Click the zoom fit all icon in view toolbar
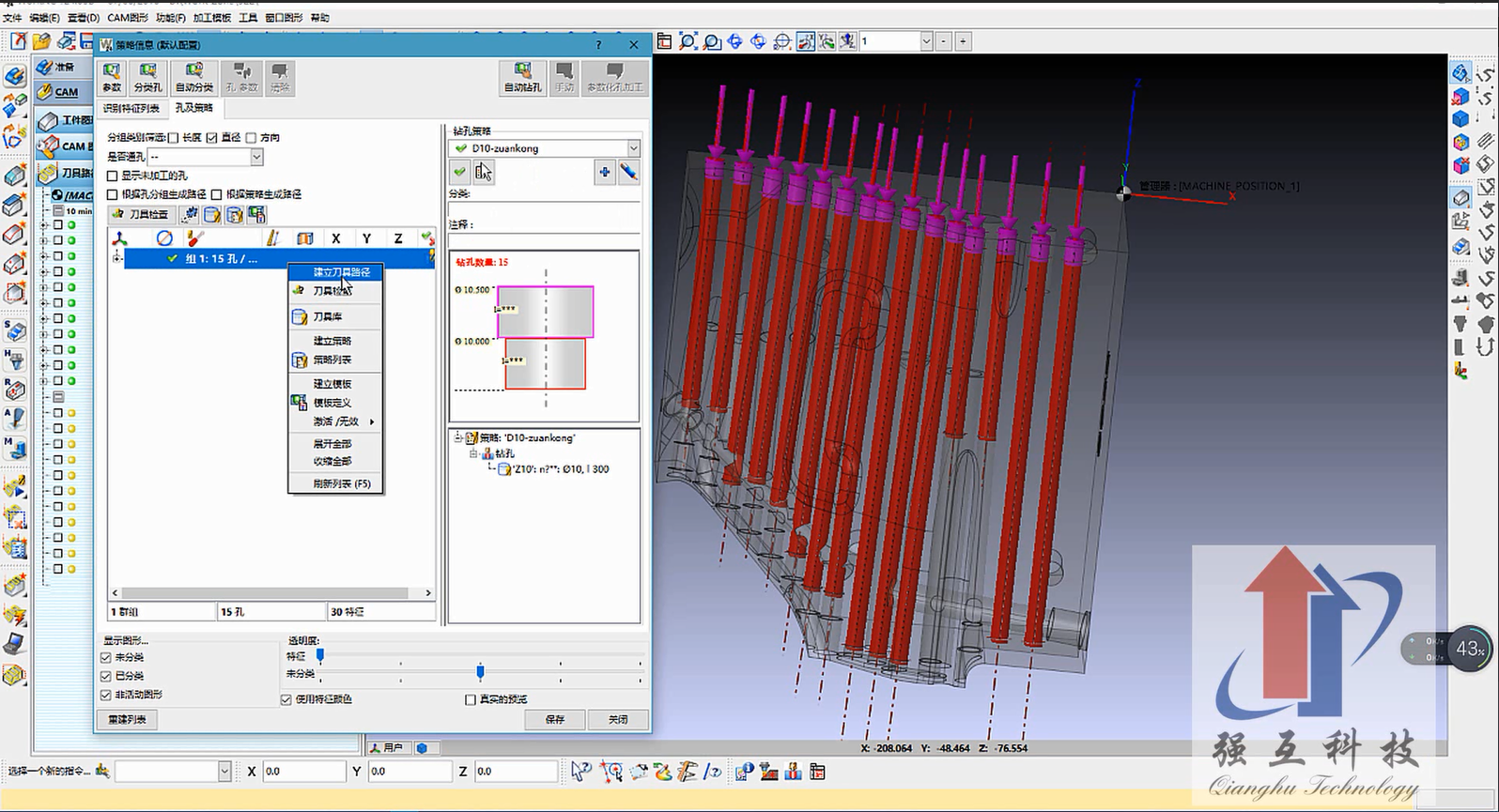Screen dimensions: 1499x812 point(688,41)
